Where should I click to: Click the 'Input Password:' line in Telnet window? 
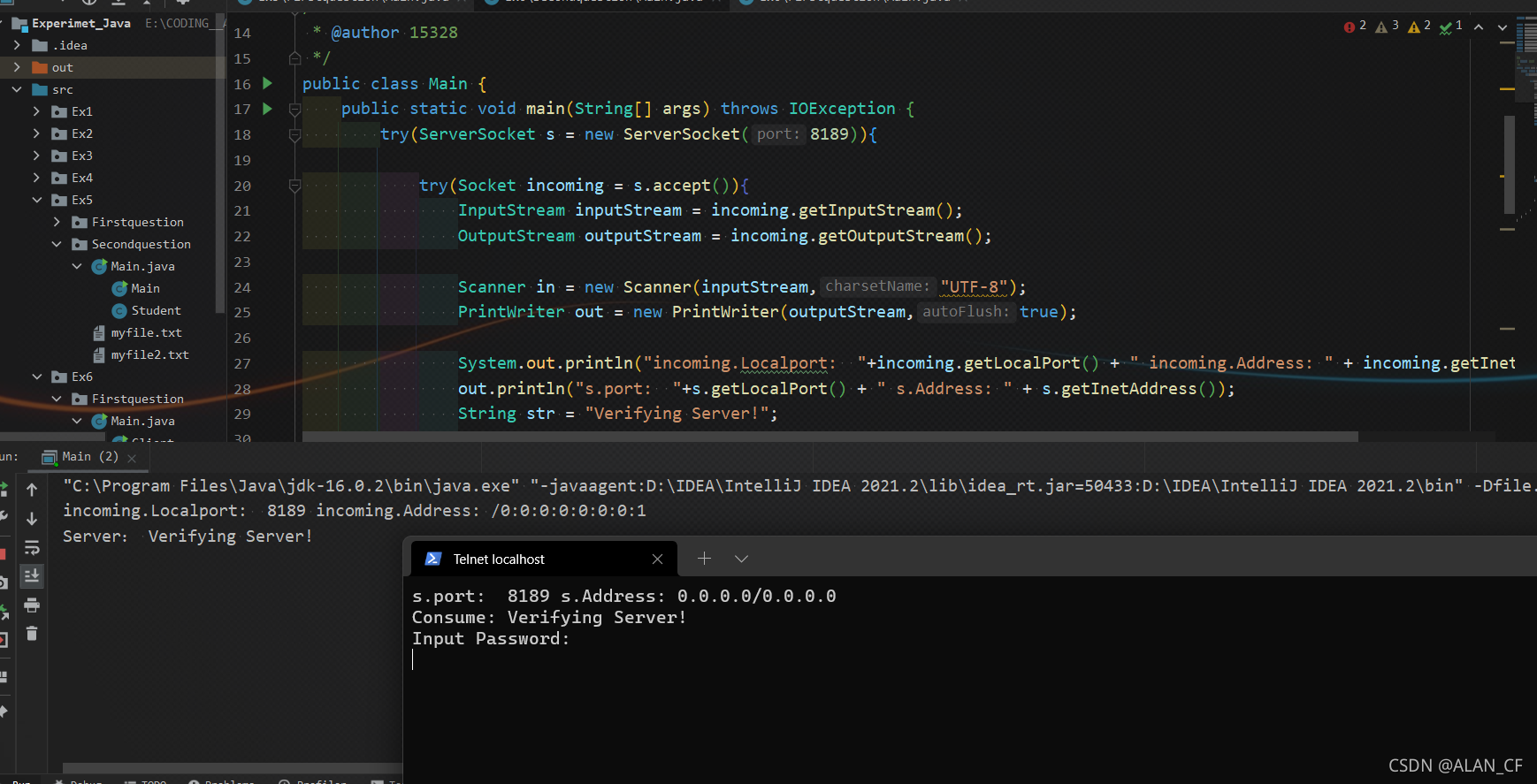[x=491, y=639]
